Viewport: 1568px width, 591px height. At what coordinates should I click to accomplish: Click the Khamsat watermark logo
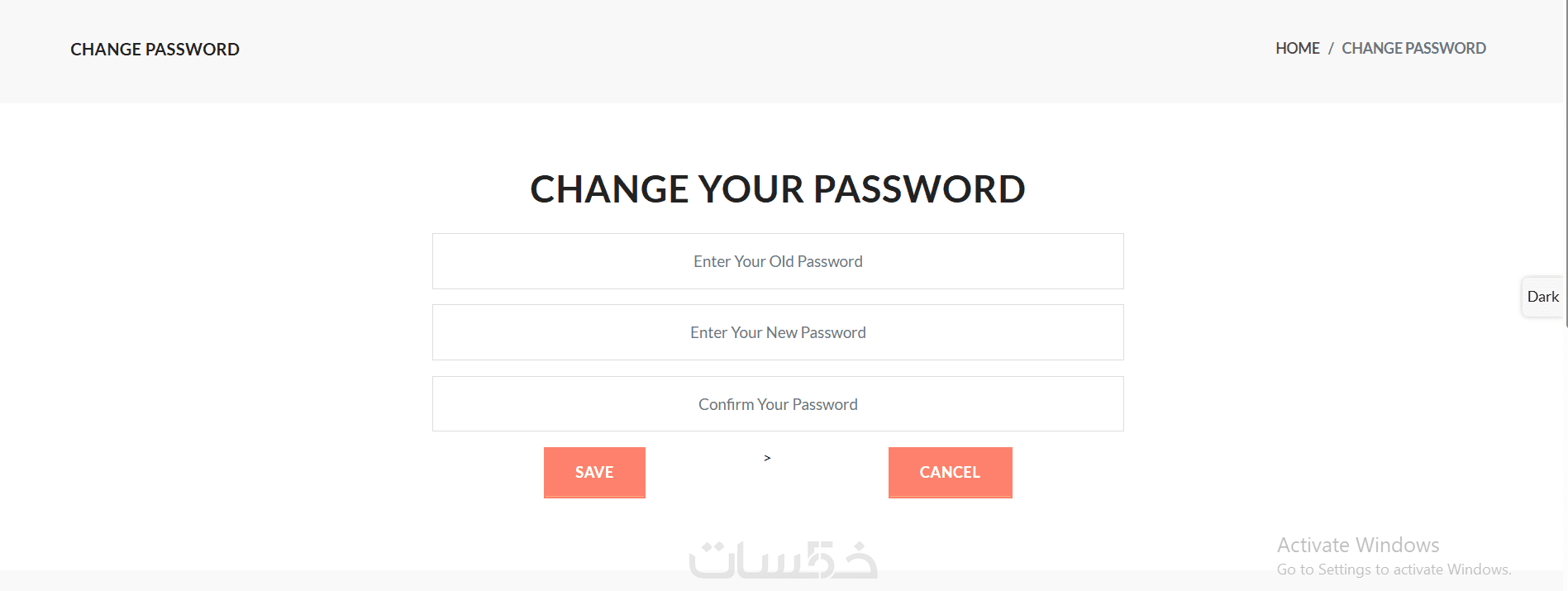pyautogui.click(x=783, y=560)
